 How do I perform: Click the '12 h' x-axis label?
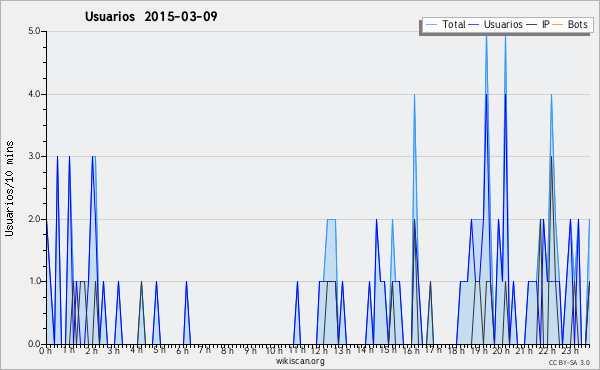(x=319, y=350)
